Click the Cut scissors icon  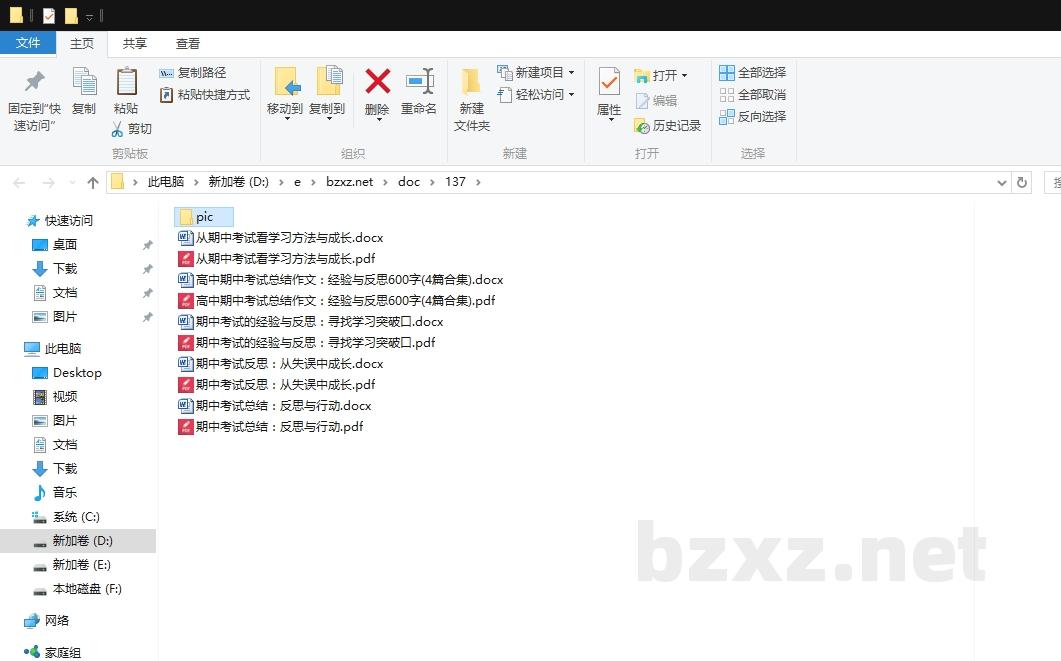(118, 129)
